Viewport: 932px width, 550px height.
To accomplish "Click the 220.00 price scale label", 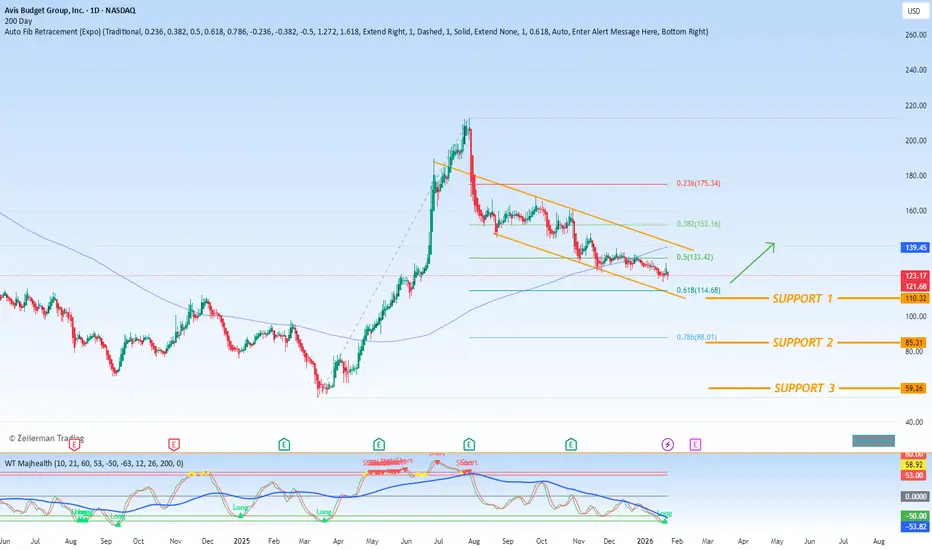I will [x=915, y=106].
